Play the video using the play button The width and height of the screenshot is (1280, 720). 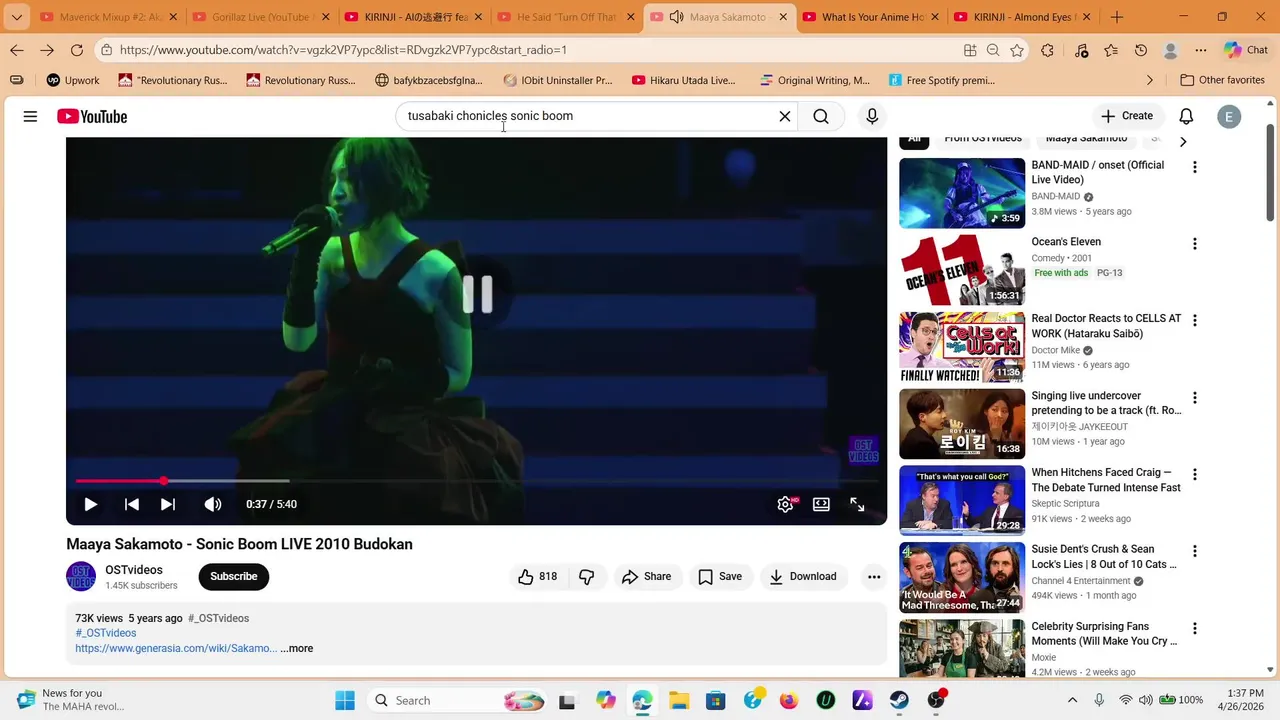pos(90,504)
